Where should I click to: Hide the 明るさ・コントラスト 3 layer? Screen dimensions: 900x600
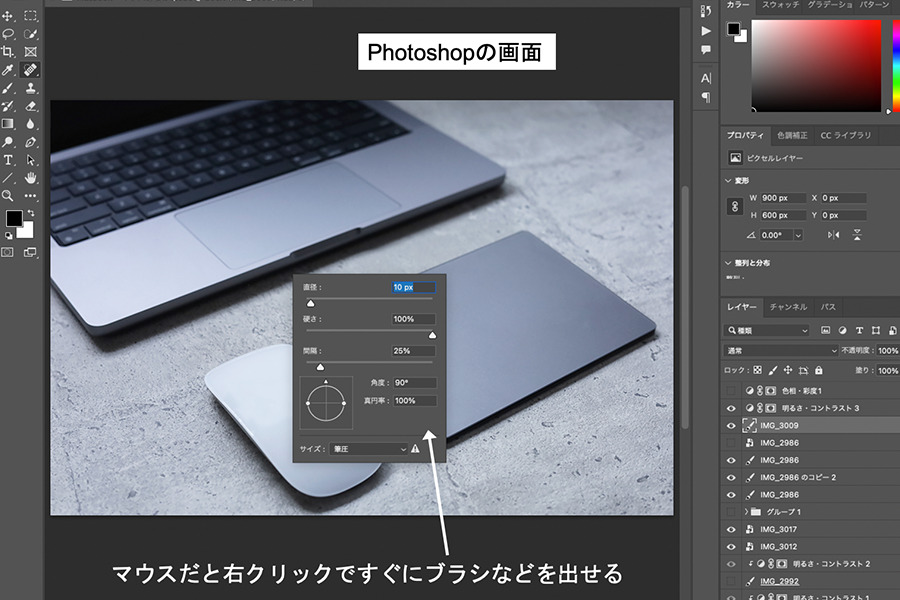(x=731, y=408)
